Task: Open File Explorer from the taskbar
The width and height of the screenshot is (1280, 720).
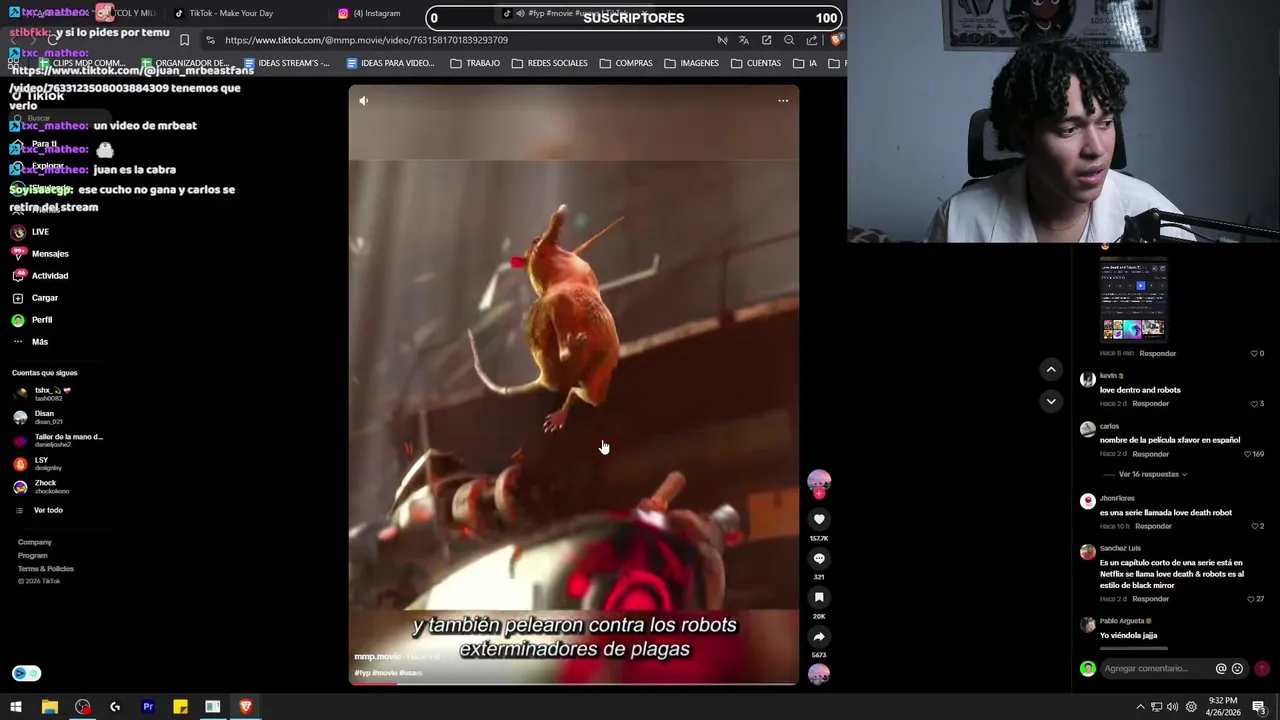Action: [x=49, y=707]
